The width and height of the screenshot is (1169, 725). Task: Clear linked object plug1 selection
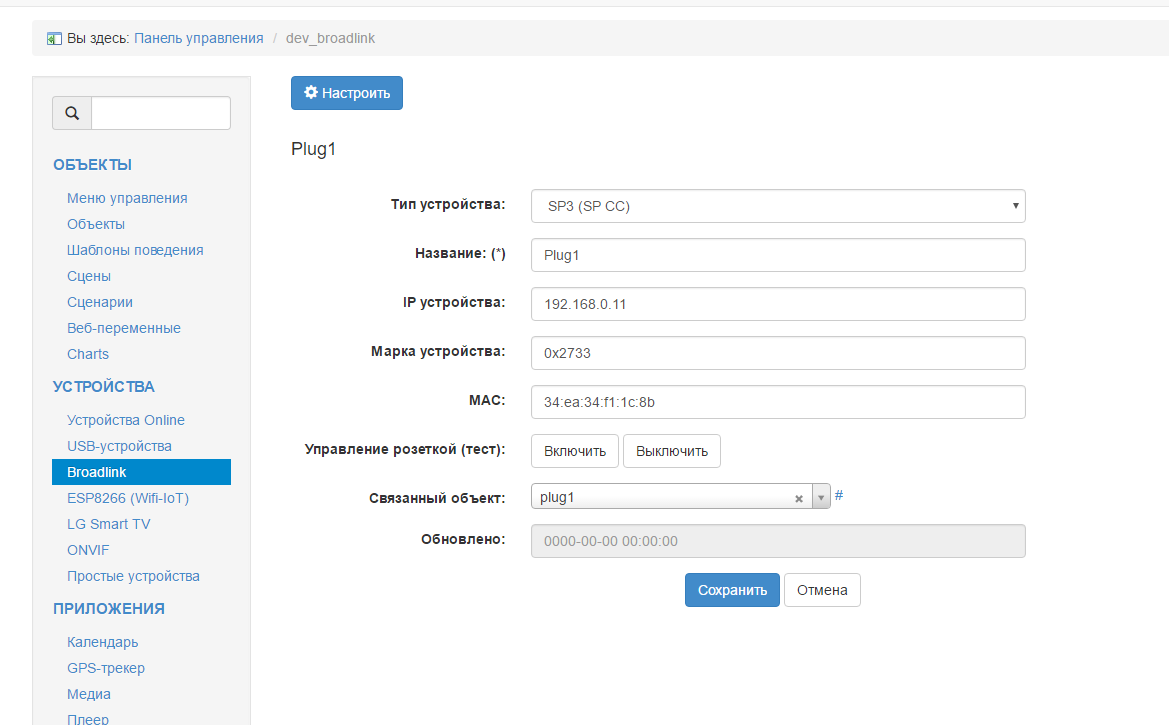pos(798,498)
